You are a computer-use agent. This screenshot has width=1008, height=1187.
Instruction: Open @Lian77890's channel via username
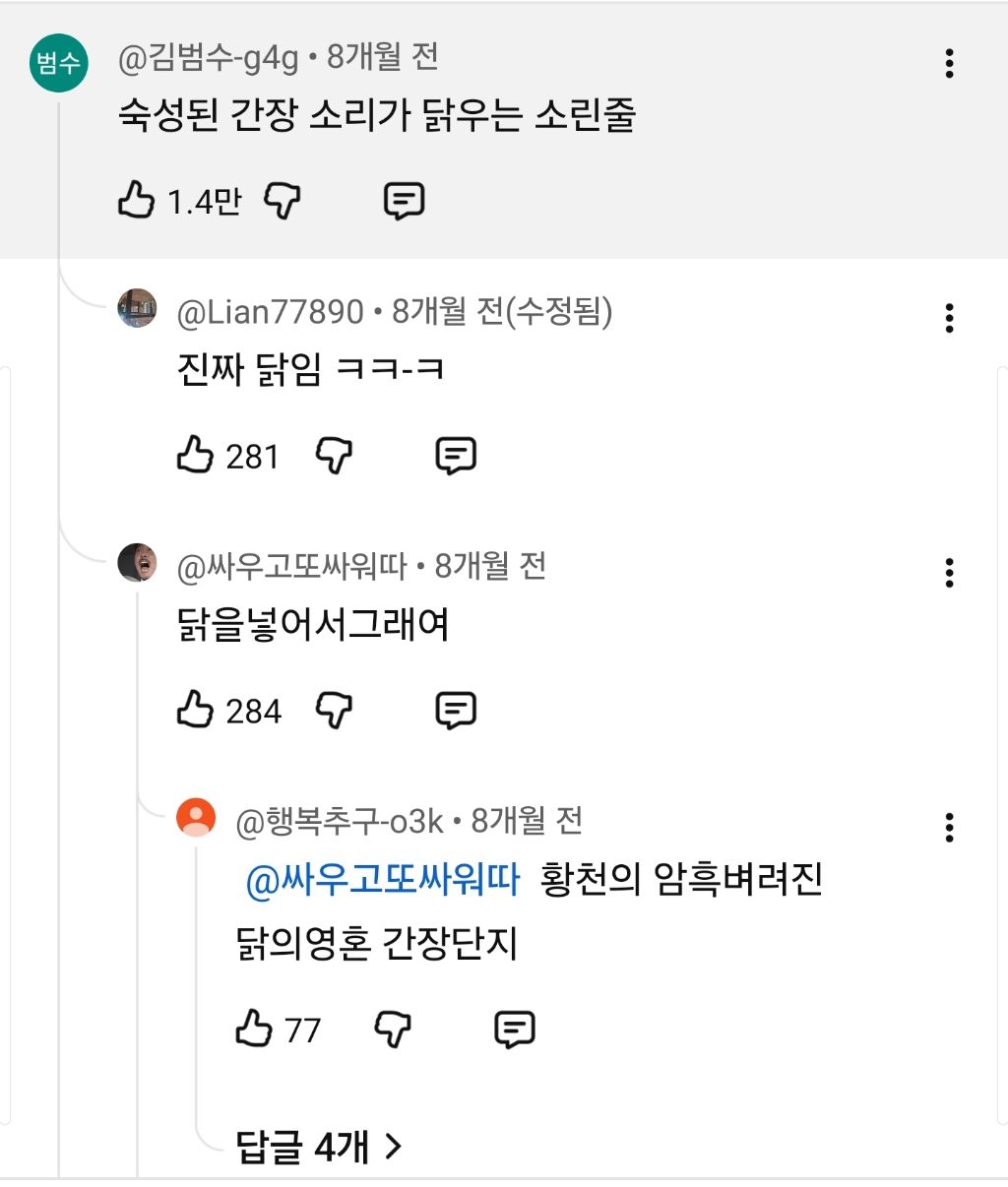click(x=270, y=312)
